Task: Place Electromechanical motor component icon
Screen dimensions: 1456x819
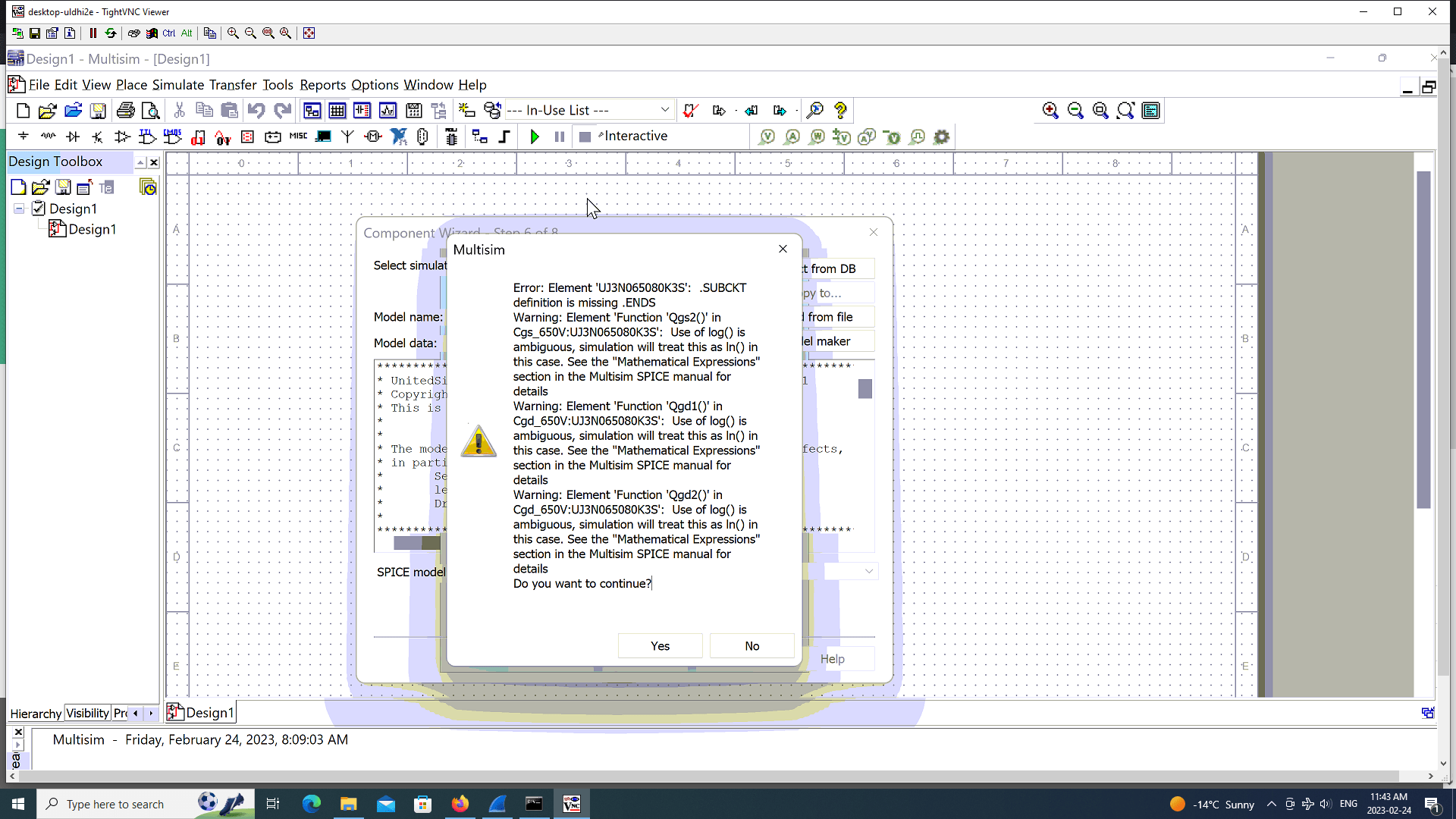Action: click(x=372, y=136)
